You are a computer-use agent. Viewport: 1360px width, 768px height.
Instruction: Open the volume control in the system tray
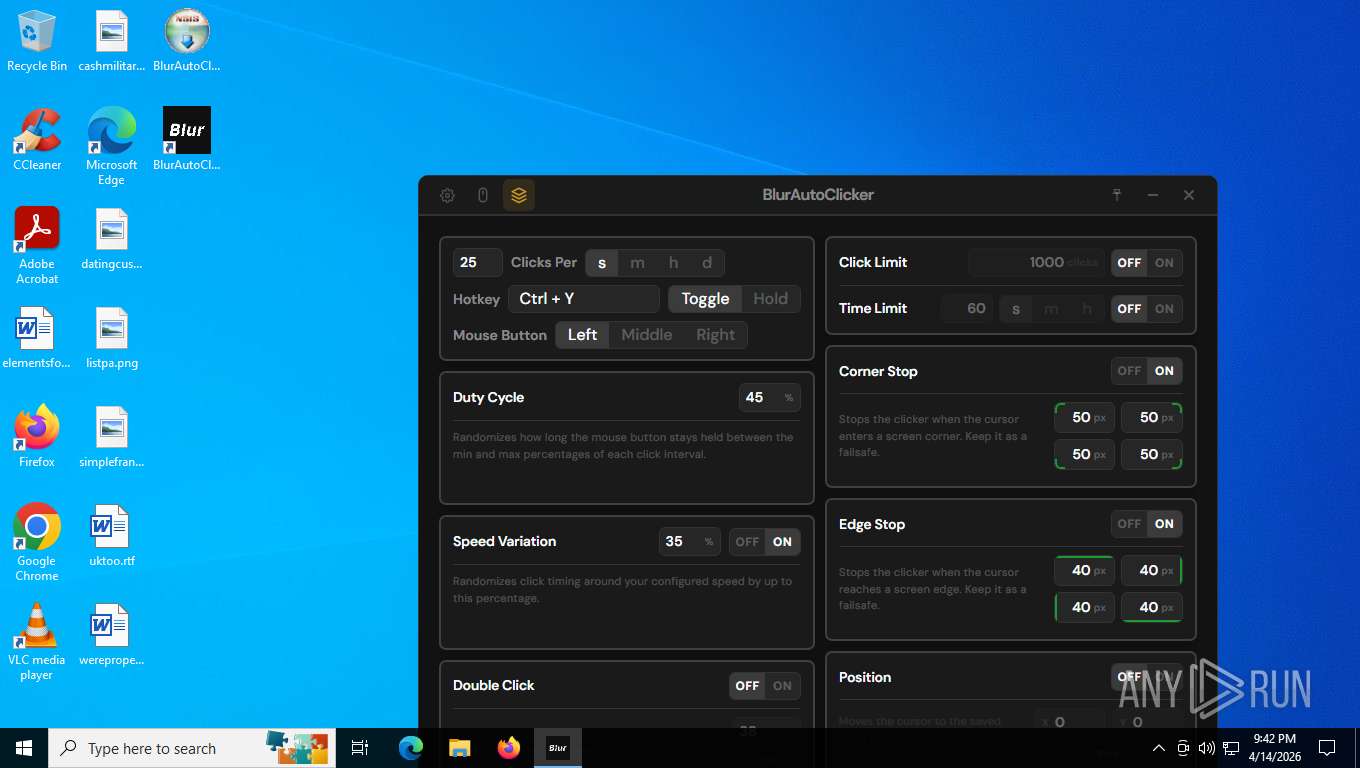point(1206,748)
